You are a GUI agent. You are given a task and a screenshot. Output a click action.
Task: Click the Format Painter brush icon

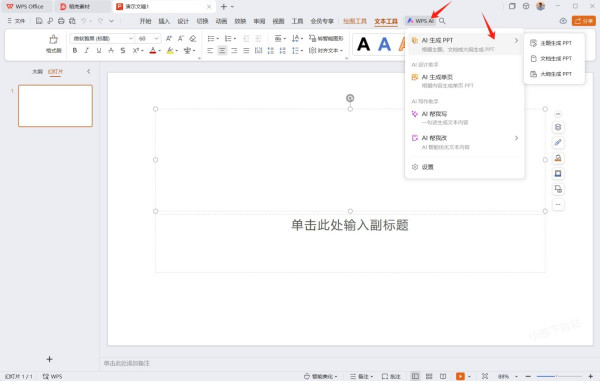click(x=54, y=40)
